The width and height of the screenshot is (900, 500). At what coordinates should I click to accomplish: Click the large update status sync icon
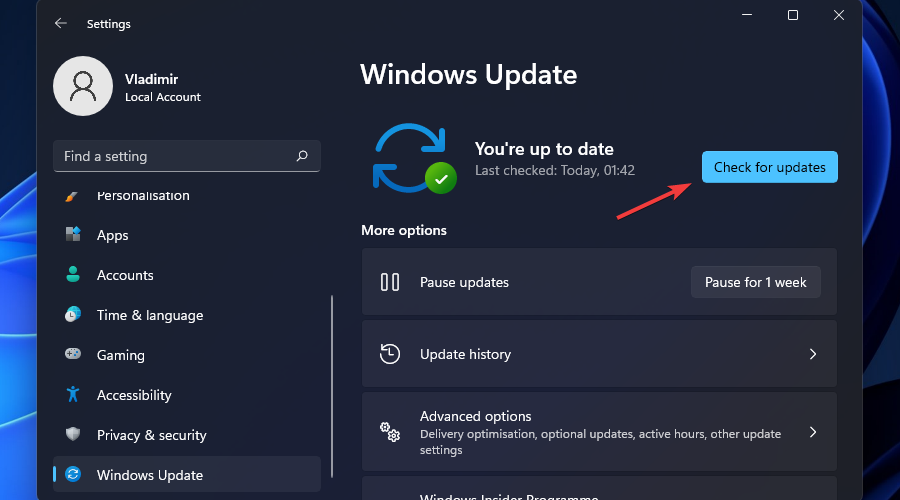(x=414, y=158)
